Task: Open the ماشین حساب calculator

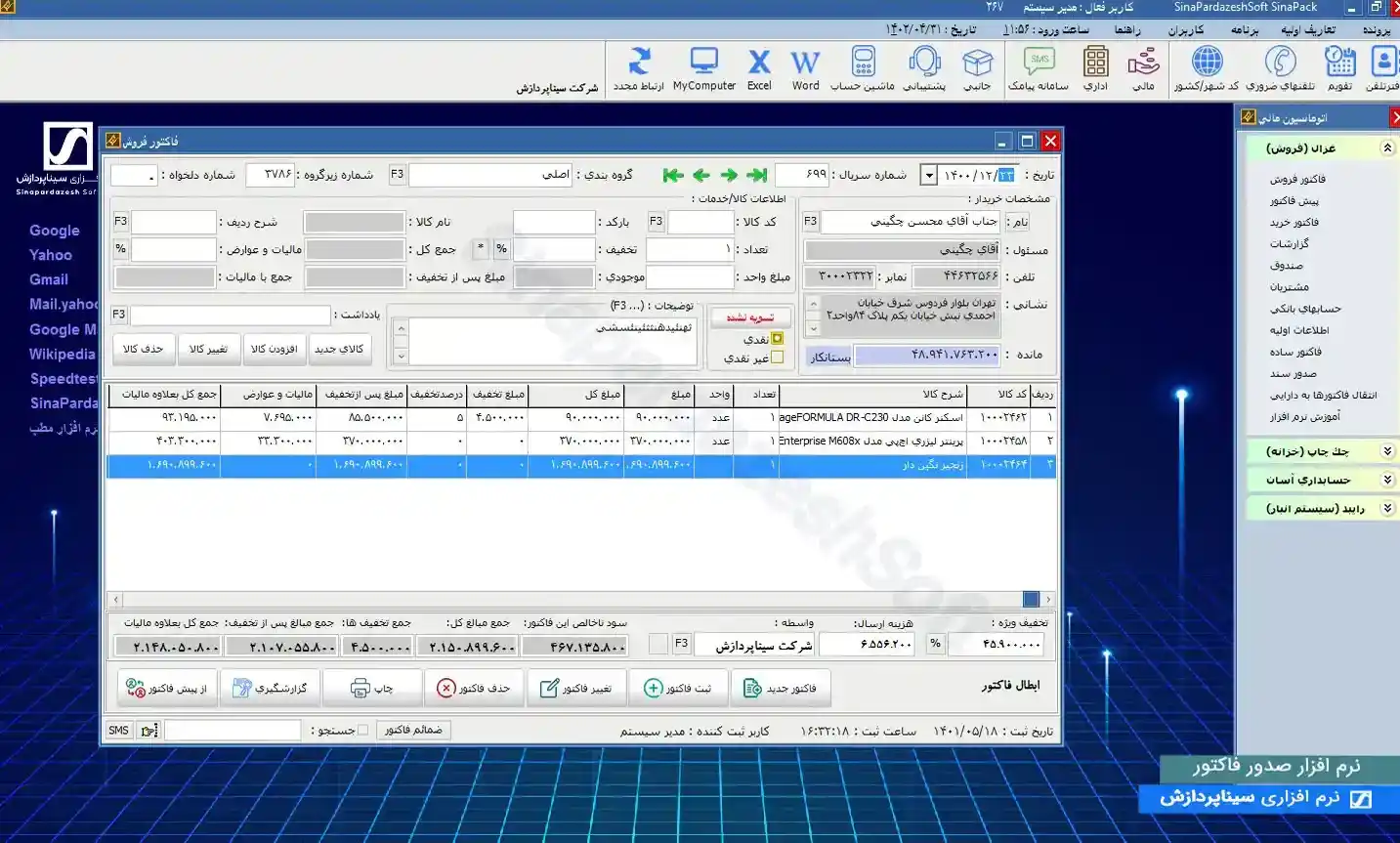Action: (863, 69)
